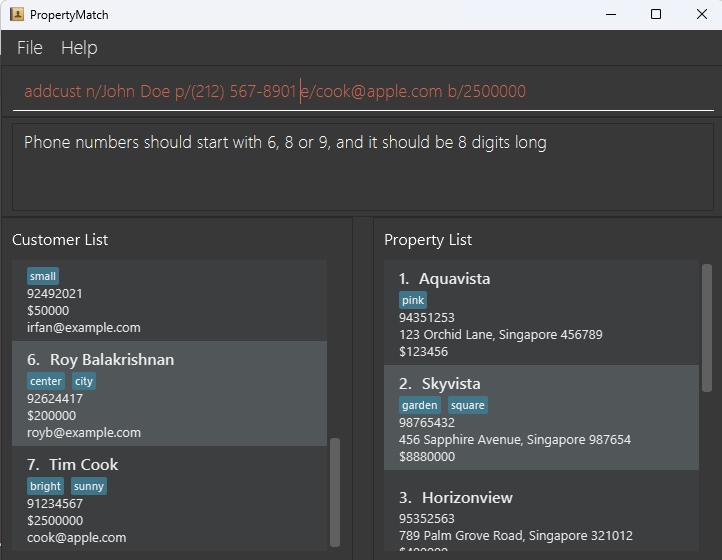The width and height of the screenshot is (722, 560).
Task: Click the phone number error message box
Action: (x=363, y=167)
